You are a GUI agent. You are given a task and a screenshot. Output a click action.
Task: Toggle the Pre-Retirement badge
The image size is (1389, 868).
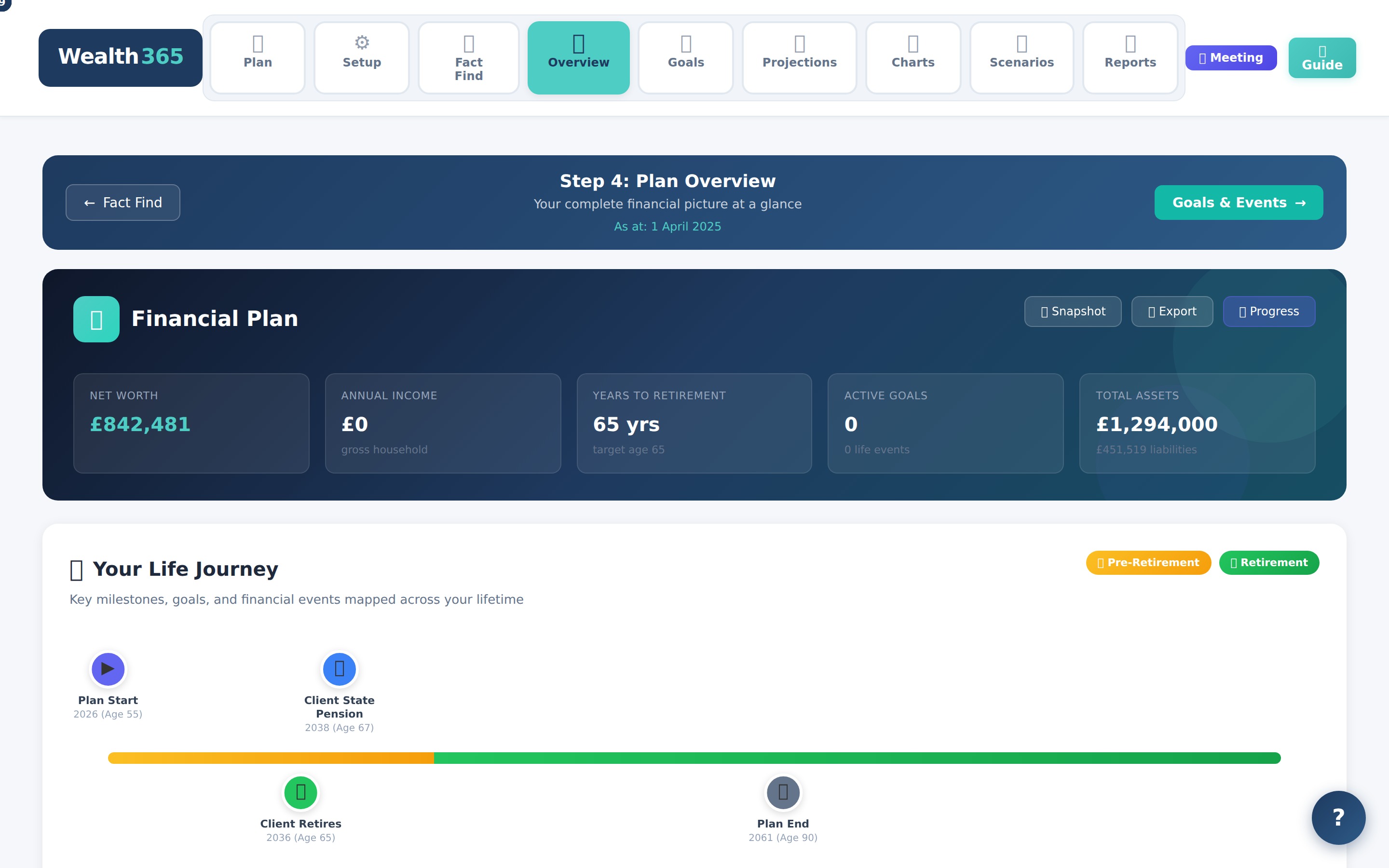point(1148,563)
